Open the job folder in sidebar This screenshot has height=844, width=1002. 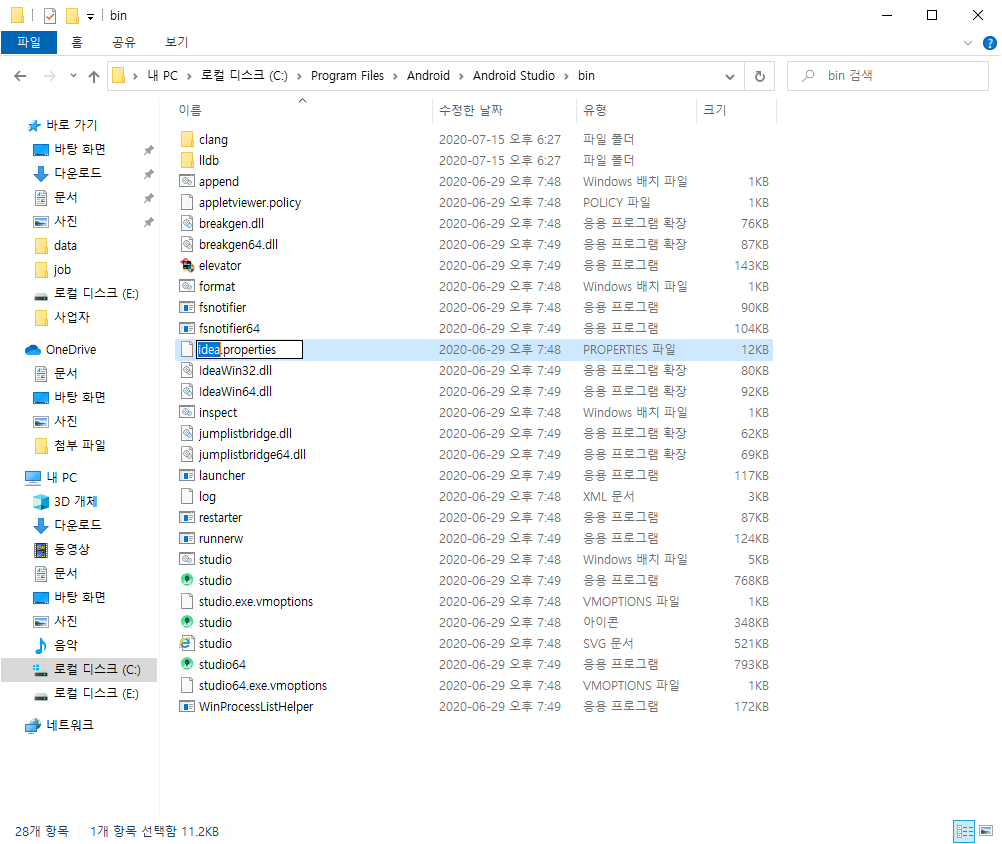pos(62,270)
